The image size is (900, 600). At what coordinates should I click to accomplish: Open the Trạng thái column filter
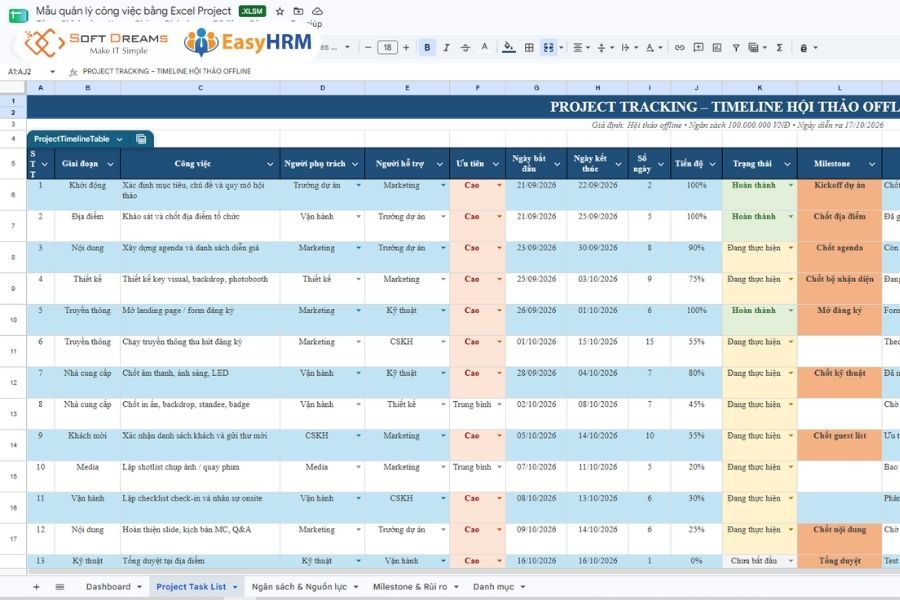coord(787,164)
